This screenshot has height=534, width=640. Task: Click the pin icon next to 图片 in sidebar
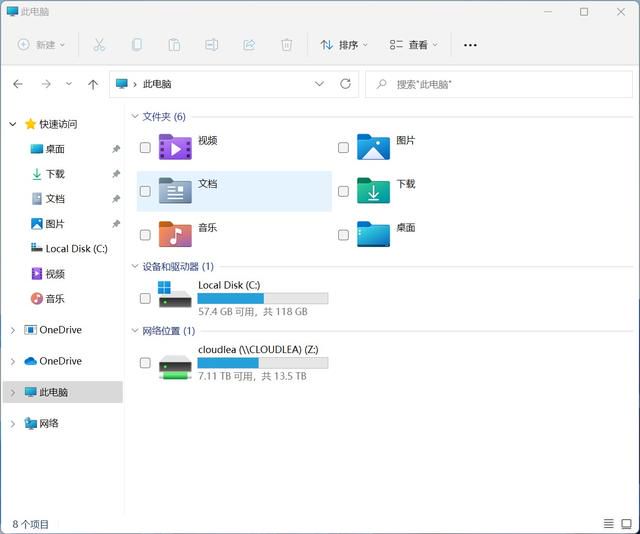(x=116, y=224)
